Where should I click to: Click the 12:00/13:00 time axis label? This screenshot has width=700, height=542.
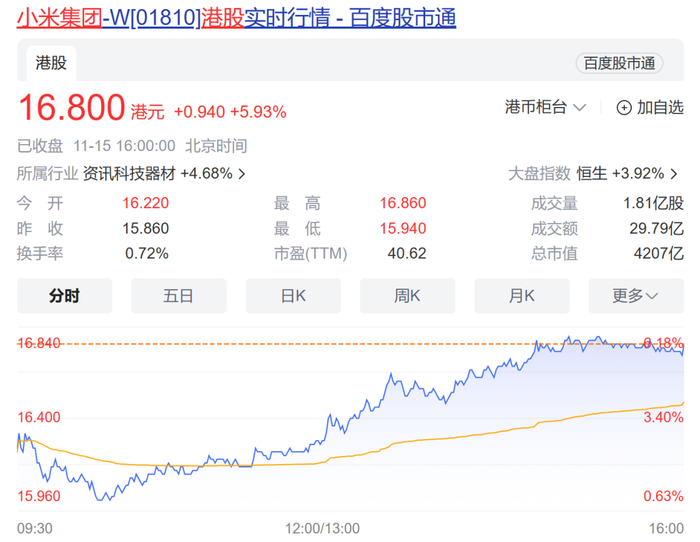click(322, 529)
